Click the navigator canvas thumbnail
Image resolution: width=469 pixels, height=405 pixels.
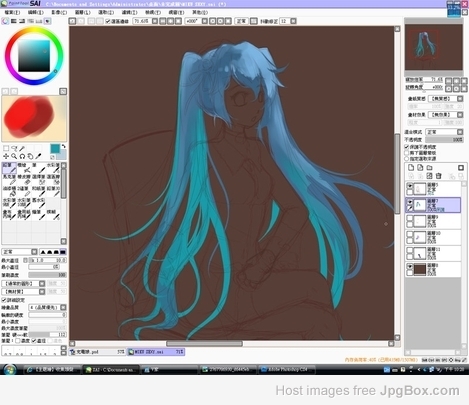pos(433,47)
